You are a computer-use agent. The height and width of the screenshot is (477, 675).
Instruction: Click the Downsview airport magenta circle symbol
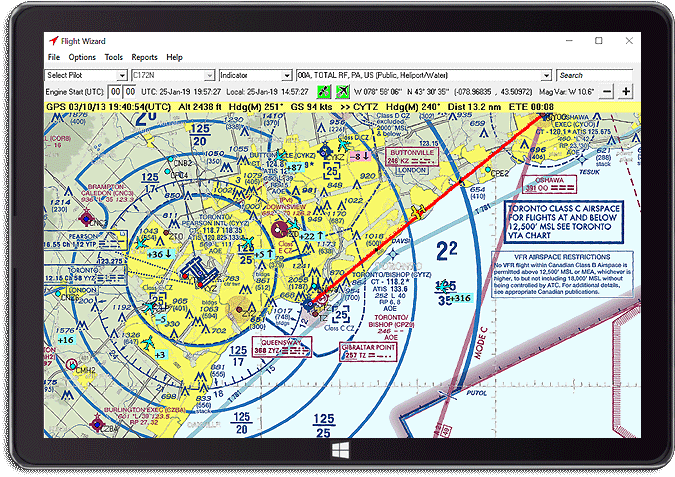coord(277,230)
